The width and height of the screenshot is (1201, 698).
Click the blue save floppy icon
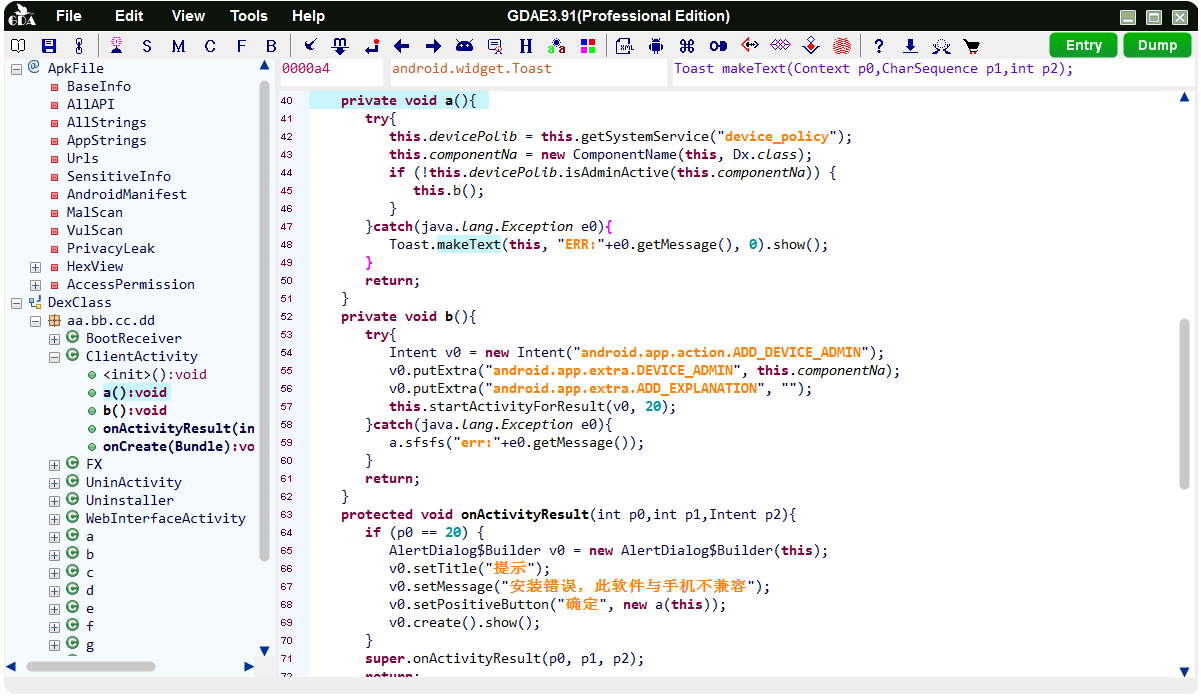click(x=49, y=46)
